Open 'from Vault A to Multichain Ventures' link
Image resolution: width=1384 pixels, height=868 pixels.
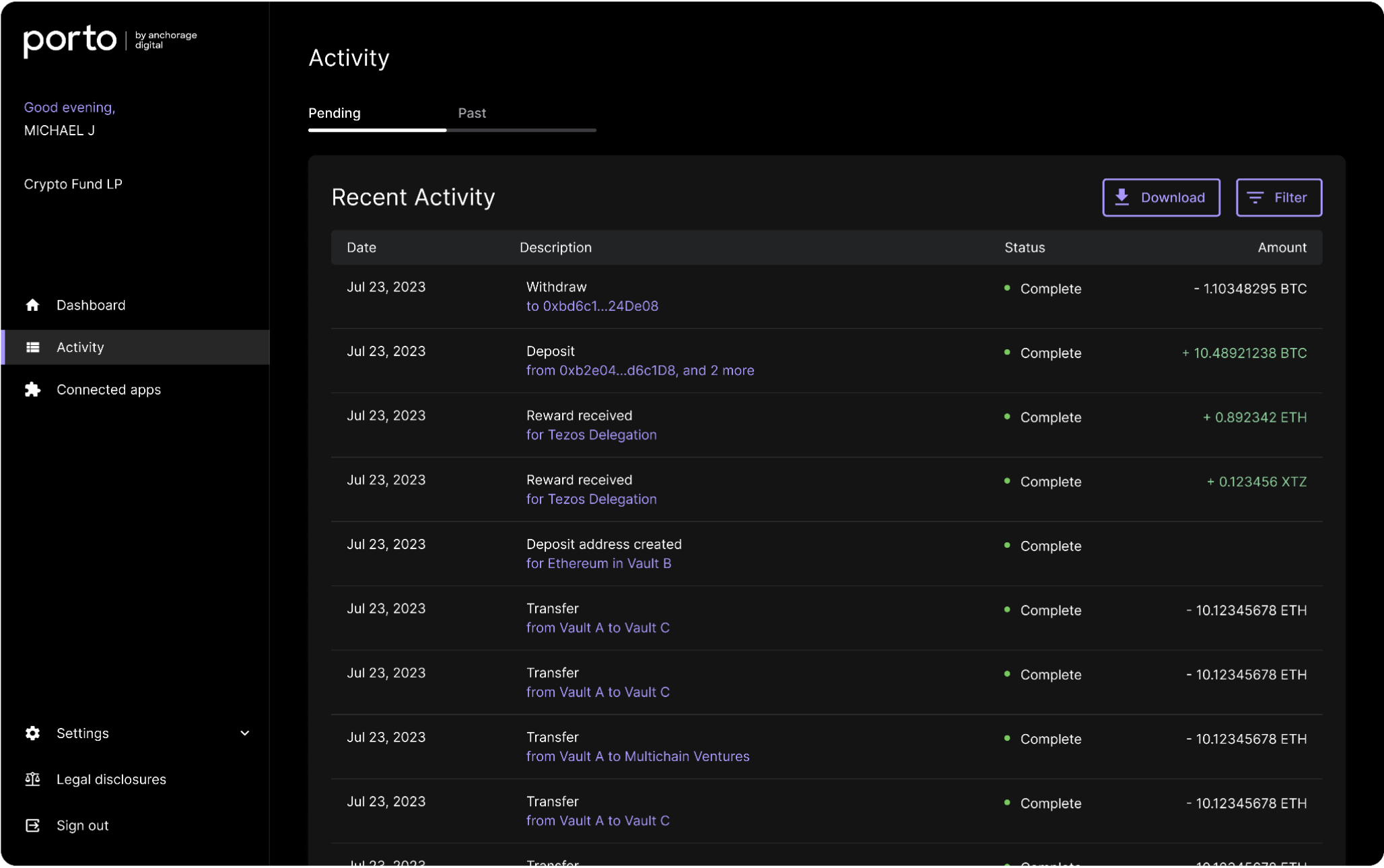637,756
